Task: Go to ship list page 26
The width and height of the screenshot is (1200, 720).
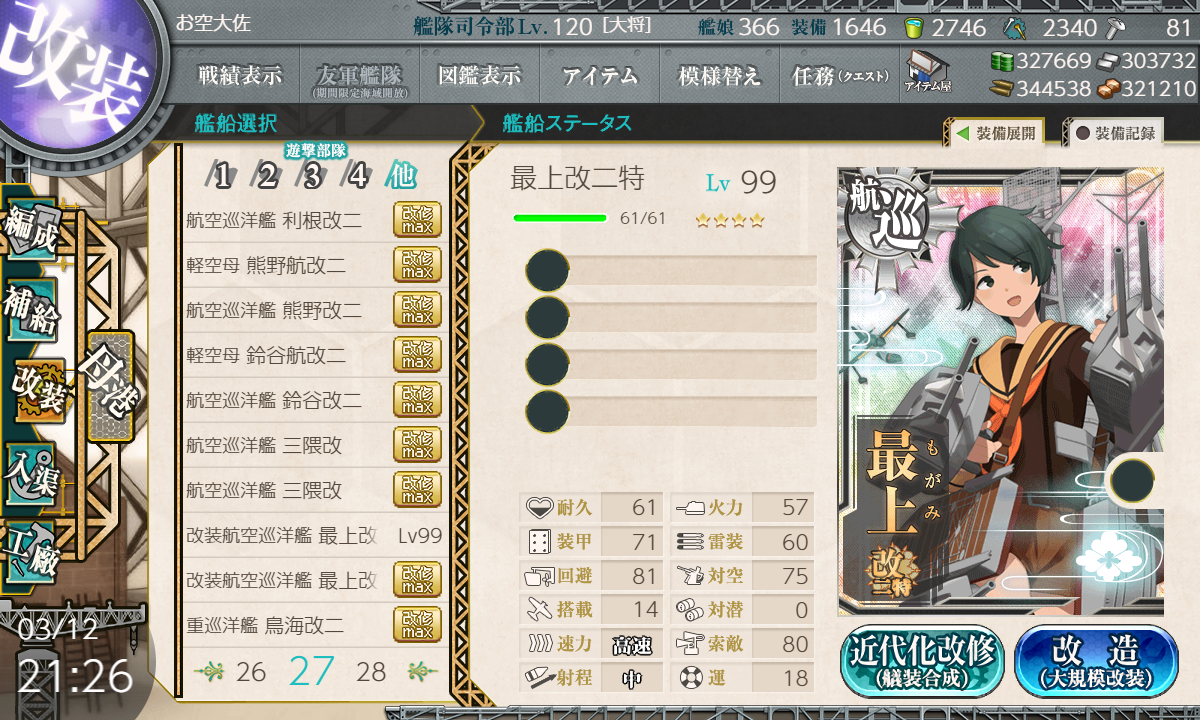Action: [251, 672]
